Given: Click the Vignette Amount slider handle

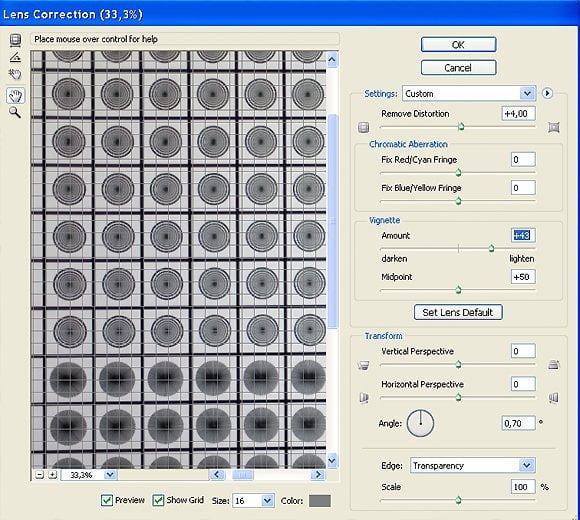Looking at the screenshot, I should pos(491,248).
